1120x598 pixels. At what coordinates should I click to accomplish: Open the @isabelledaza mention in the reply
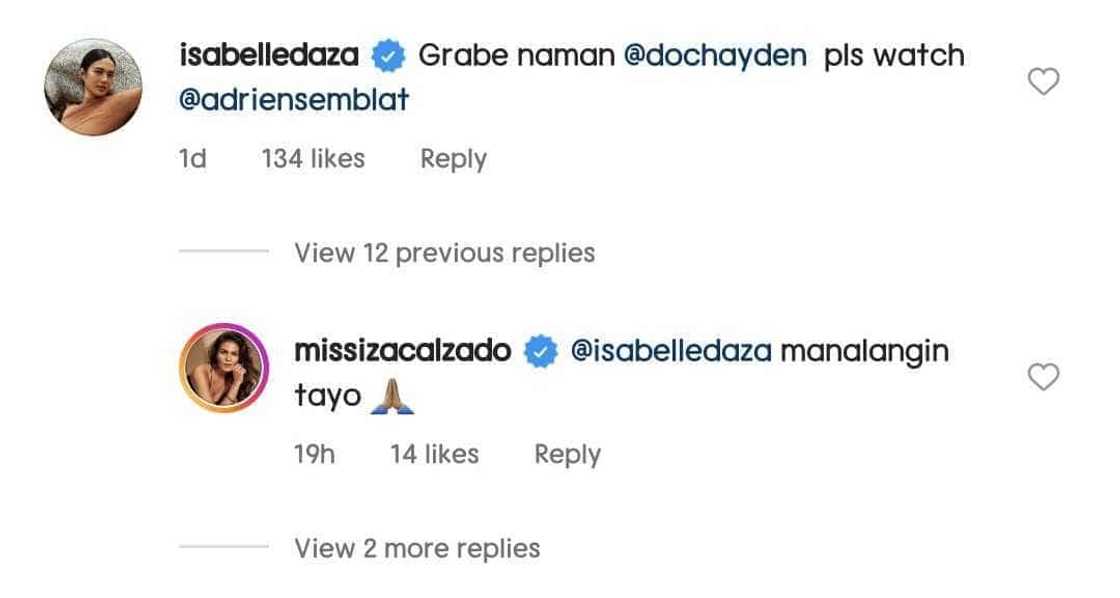point(669,352)
